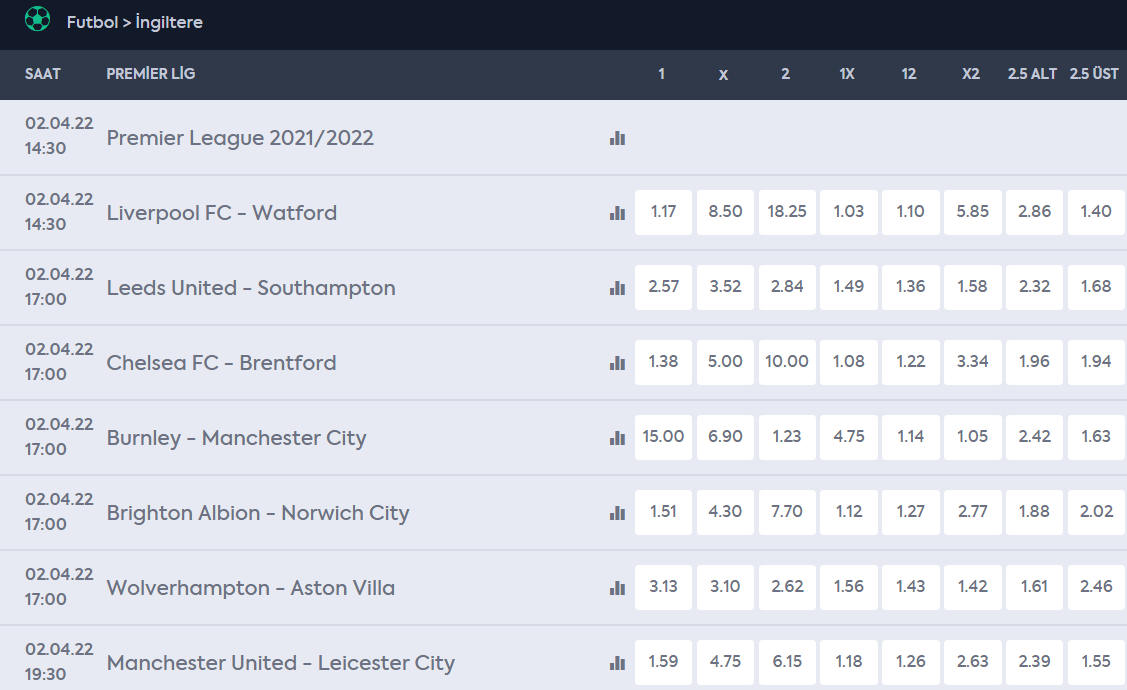
Task: Select 2.5 ÜST odds 2.02 for Brighton match
Action: pyautogui.click(x=1096, y=512)
